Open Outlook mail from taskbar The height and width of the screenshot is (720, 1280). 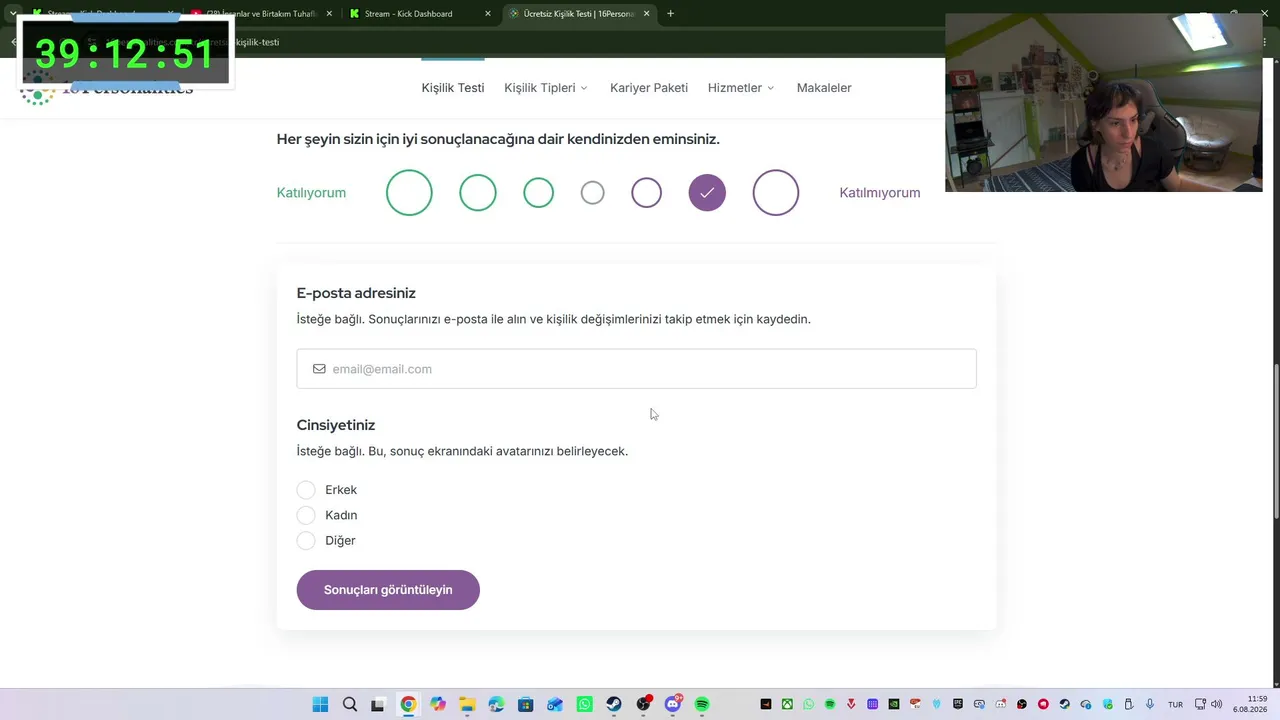click(555, 704)
